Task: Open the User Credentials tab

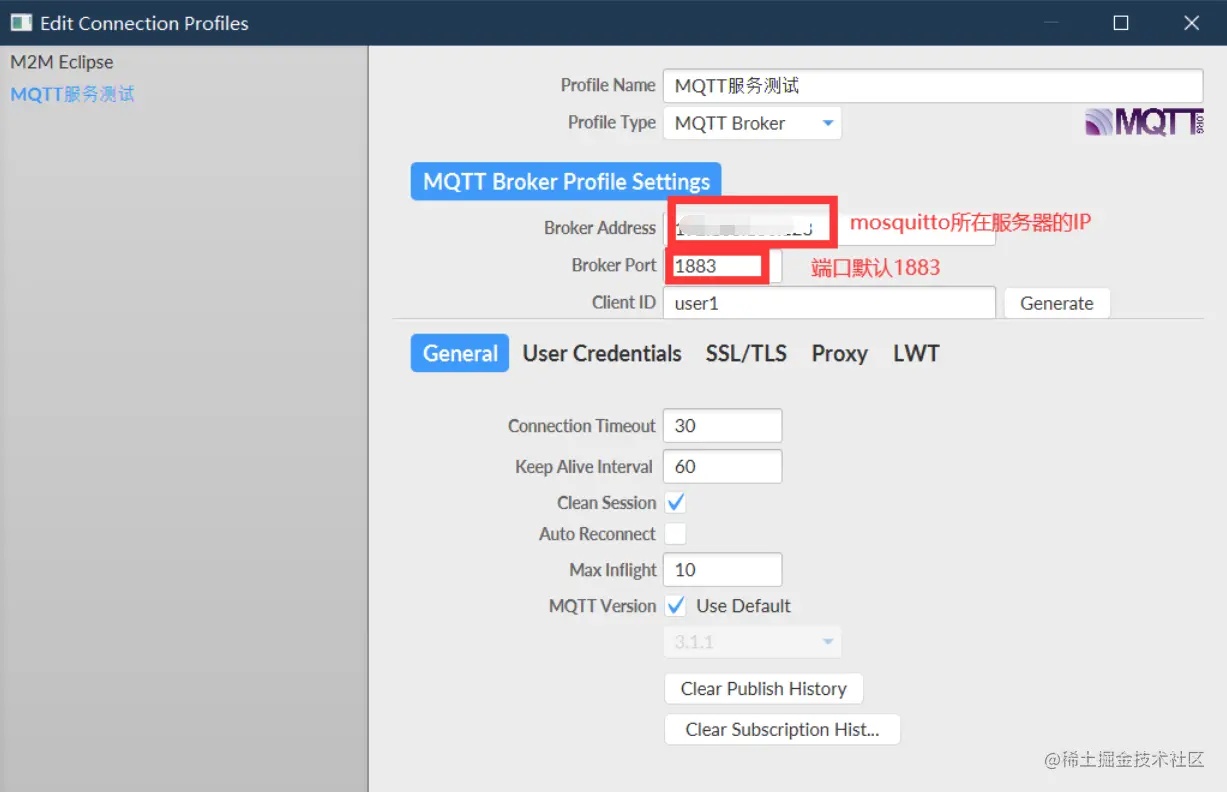Action: (602, 353)
